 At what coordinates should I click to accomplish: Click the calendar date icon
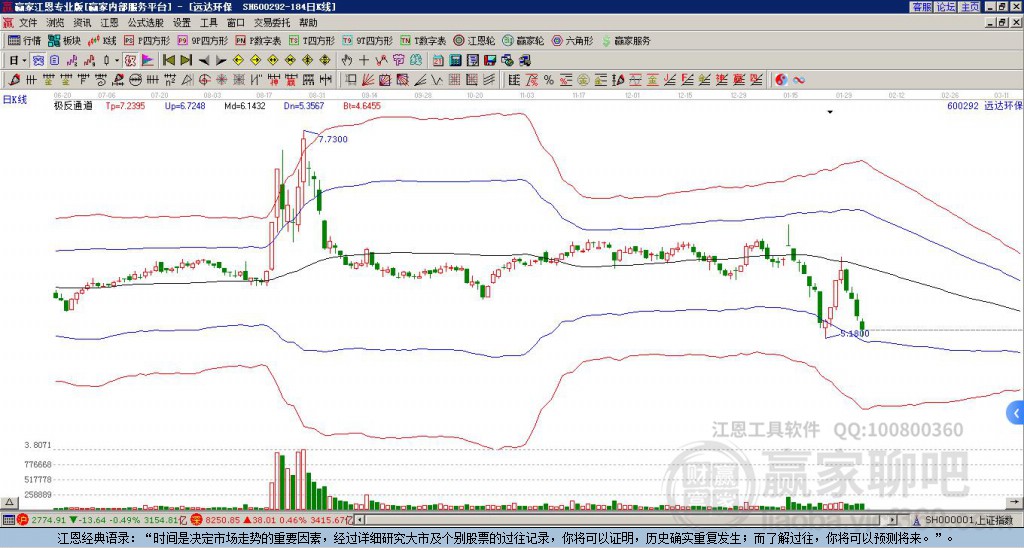point(438,61)
